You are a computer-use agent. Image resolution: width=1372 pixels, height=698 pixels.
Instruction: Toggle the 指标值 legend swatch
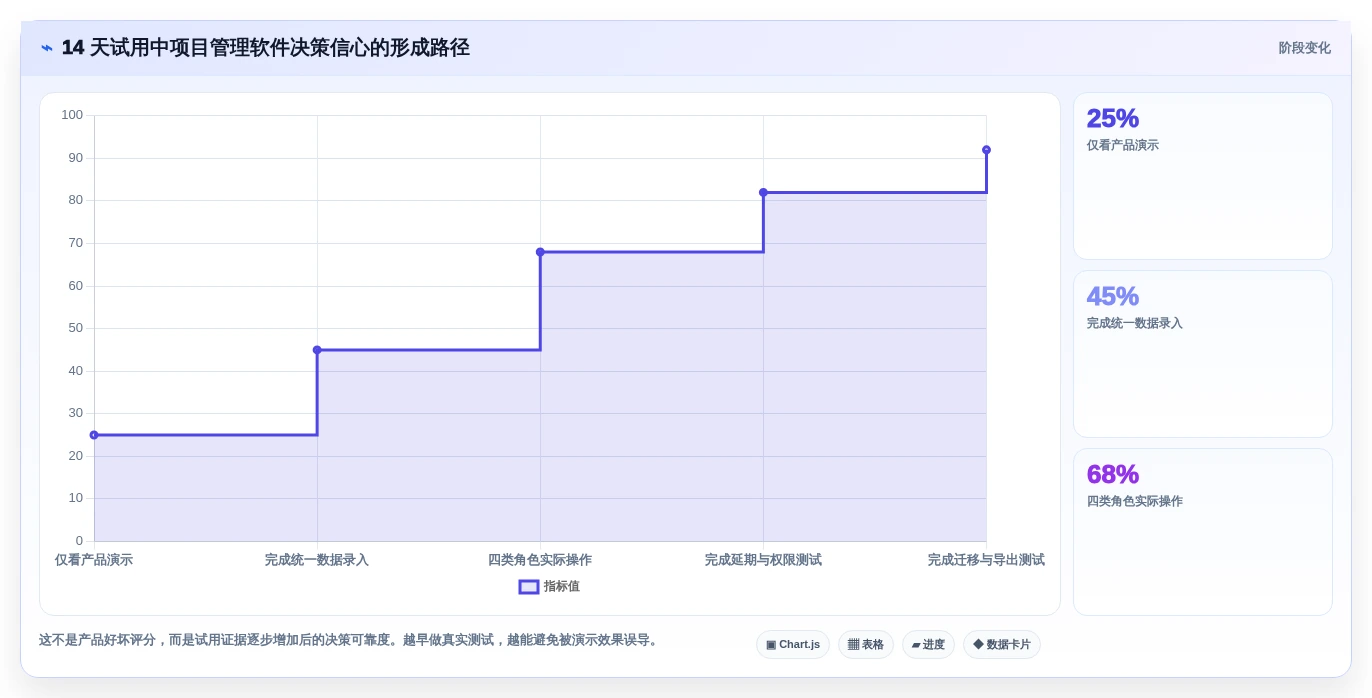point(529,587)
